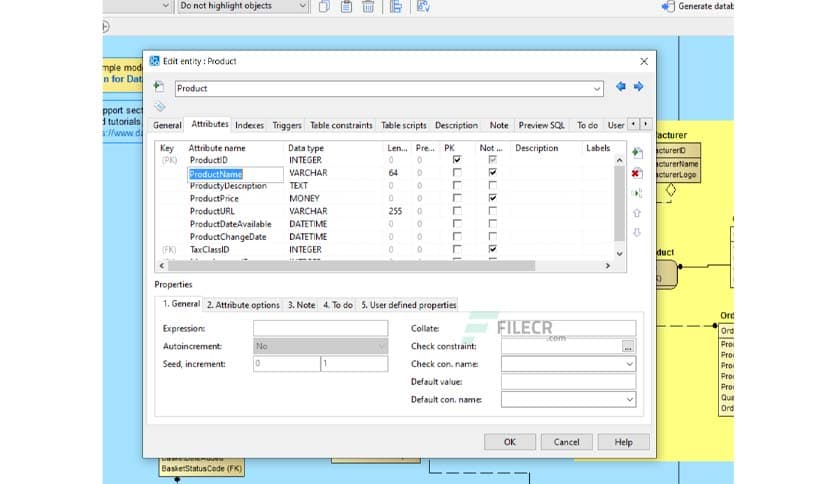Screen dimensions: 836x484
Task: Switch to the General tab
Action: pyautogui.click(x=167, y=125)
